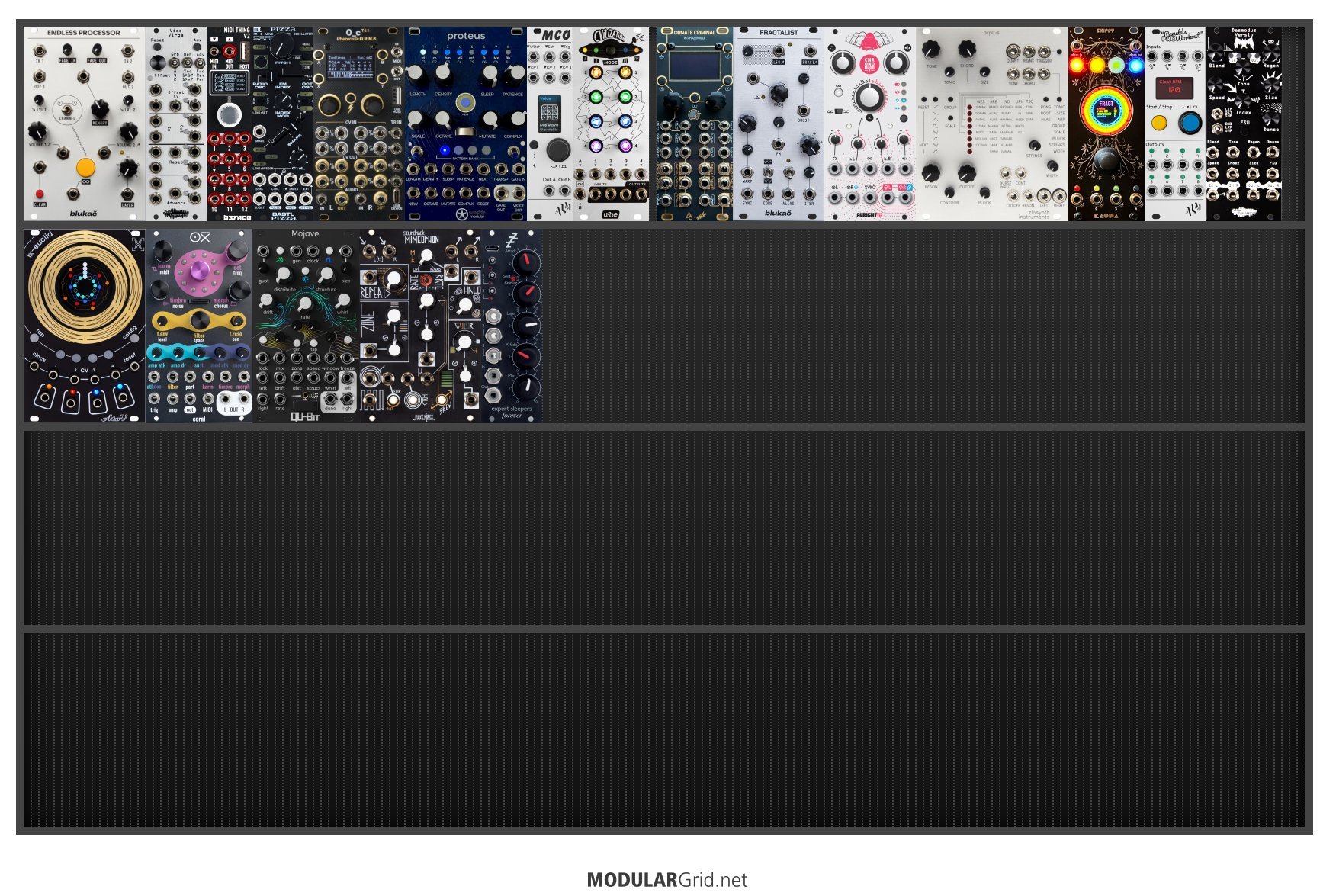Click the large center knob on Chrono Blob
Viewport: 1336px width, 896px height.
pos(869,98)
